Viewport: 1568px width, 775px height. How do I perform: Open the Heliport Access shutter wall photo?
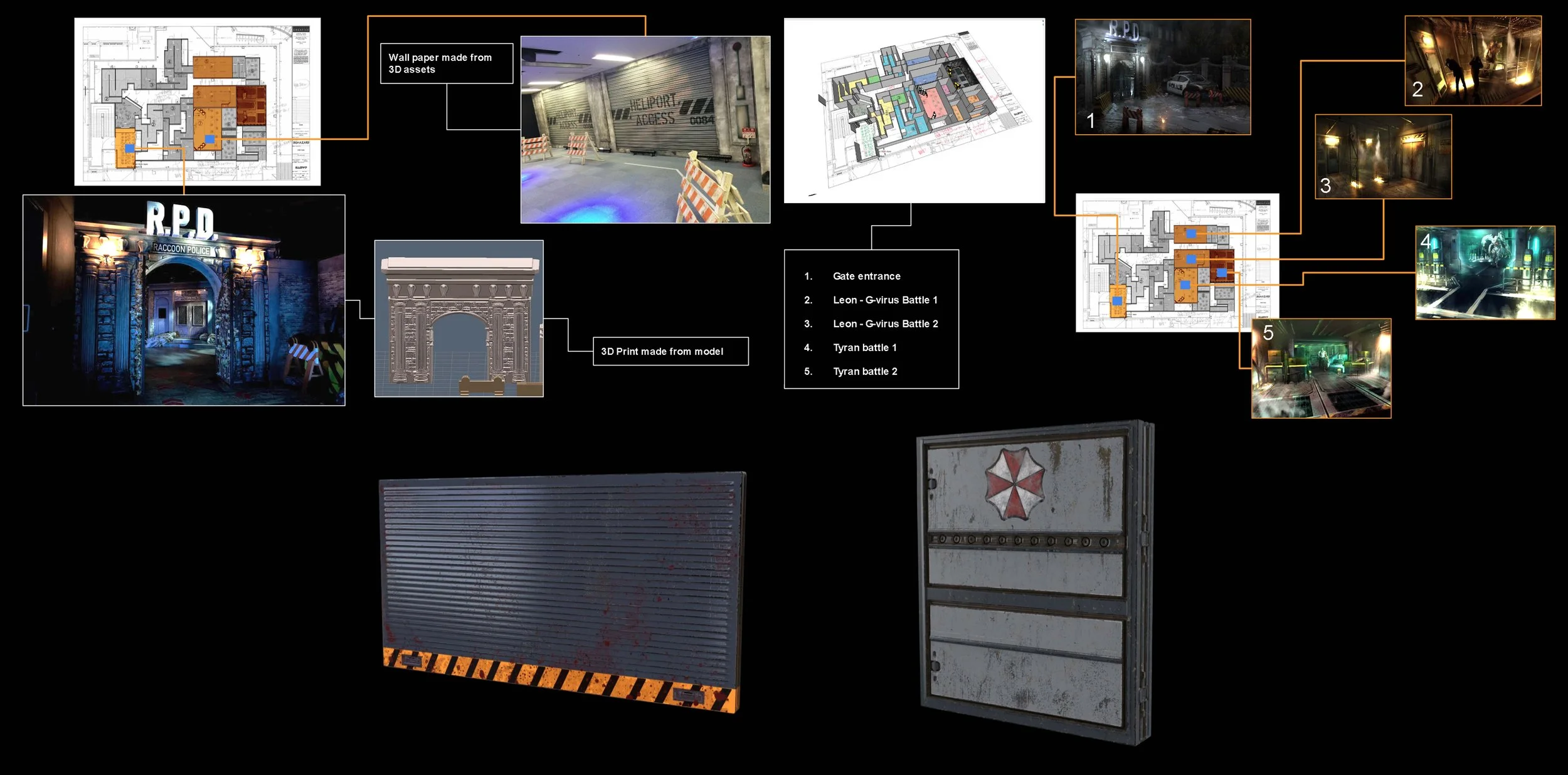(645, 130)
